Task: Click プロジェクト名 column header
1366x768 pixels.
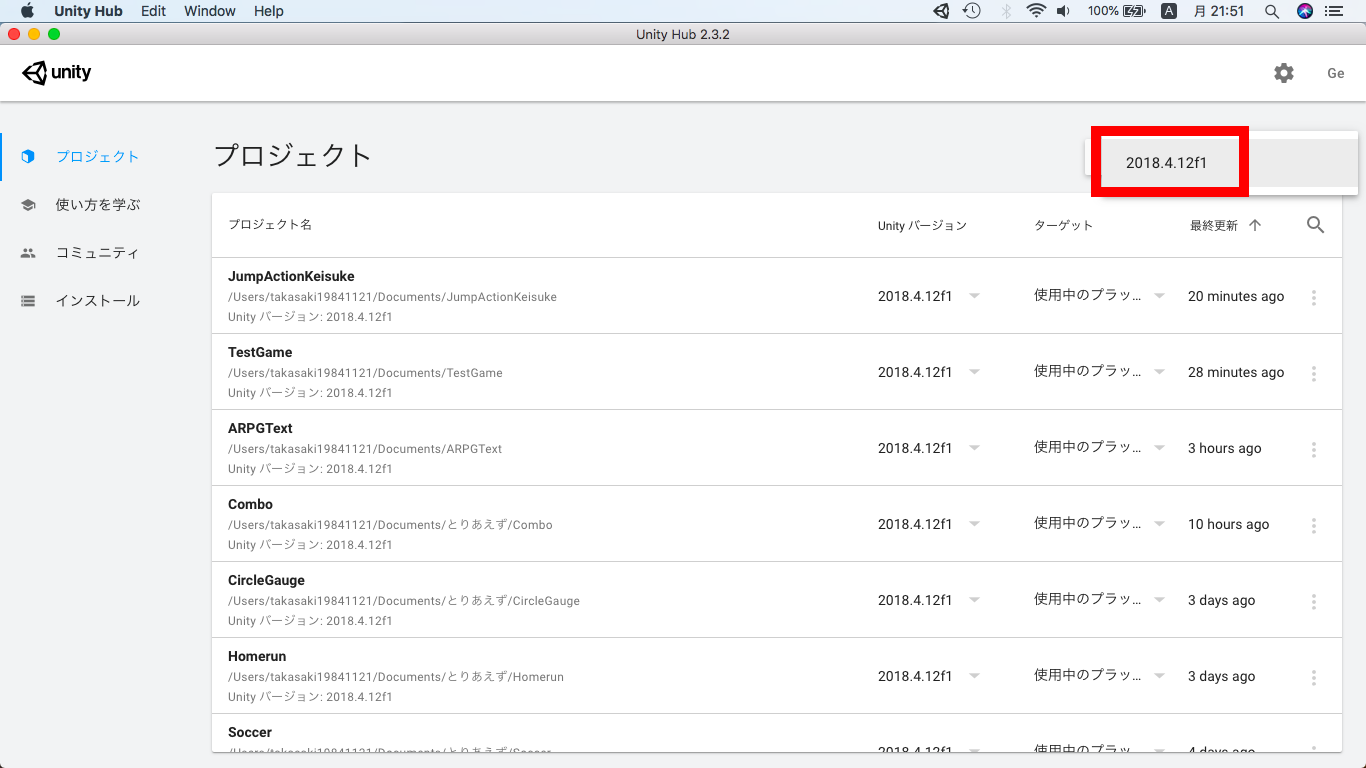Action: 270,225
